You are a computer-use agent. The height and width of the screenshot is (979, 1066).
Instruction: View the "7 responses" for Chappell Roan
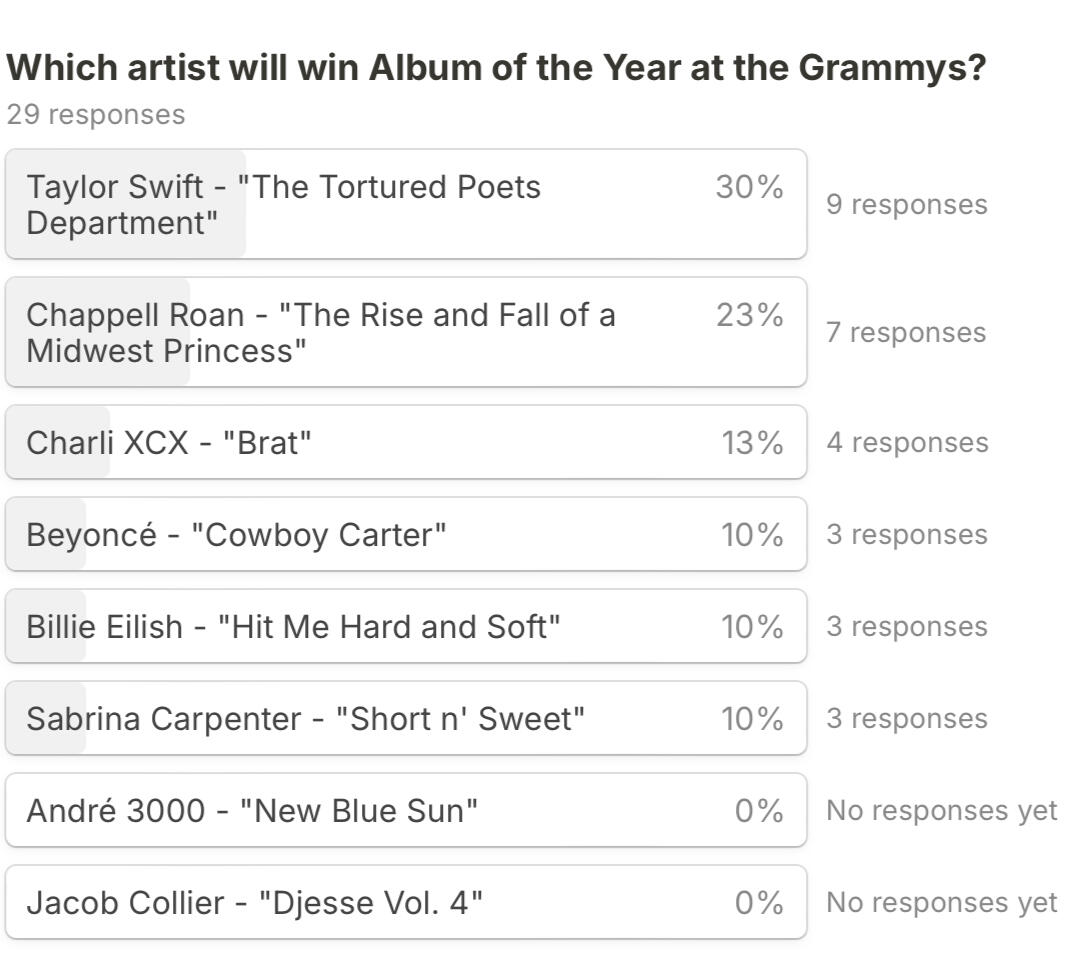[x=905, y=333]
